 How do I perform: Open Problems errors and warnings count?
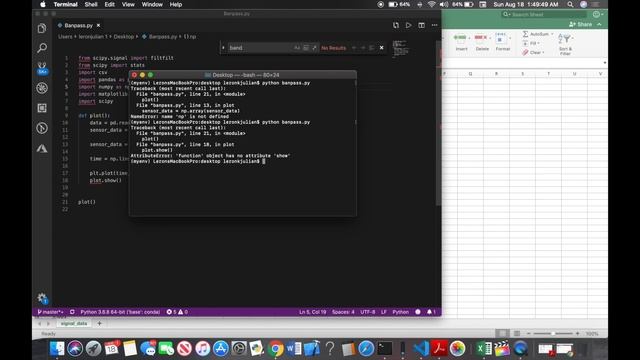177,312
